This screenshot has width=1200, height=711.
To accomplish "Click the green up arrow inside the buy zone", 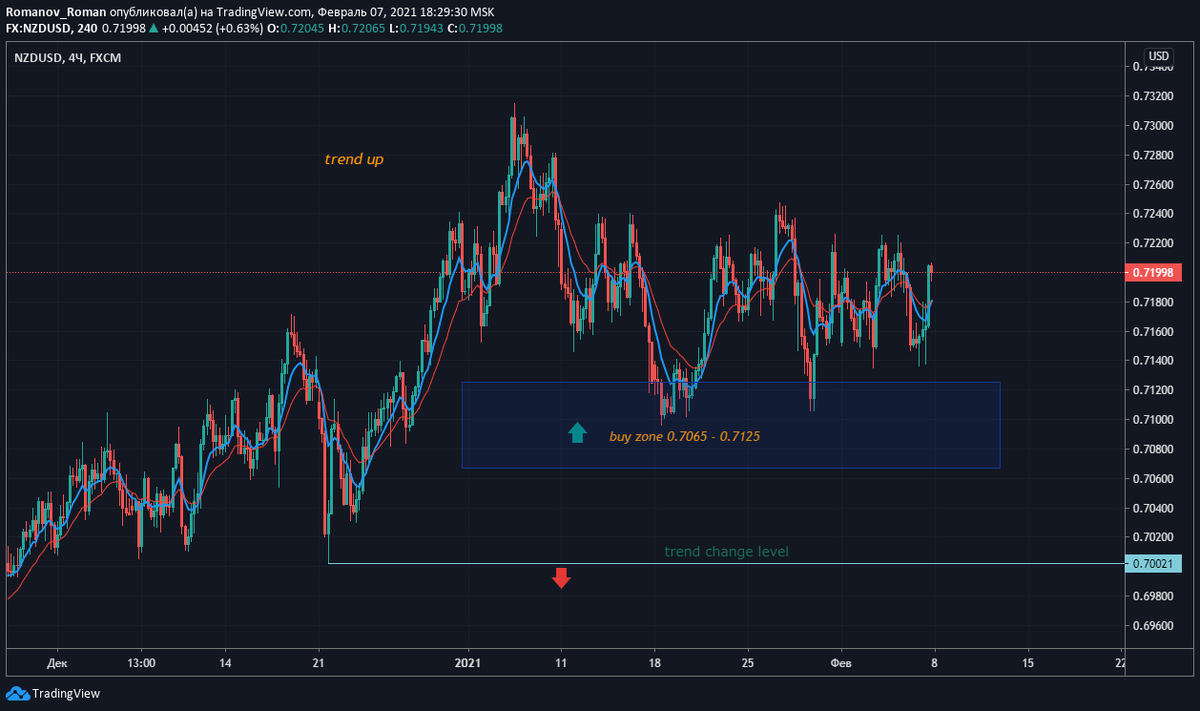I will click(577, 434).
